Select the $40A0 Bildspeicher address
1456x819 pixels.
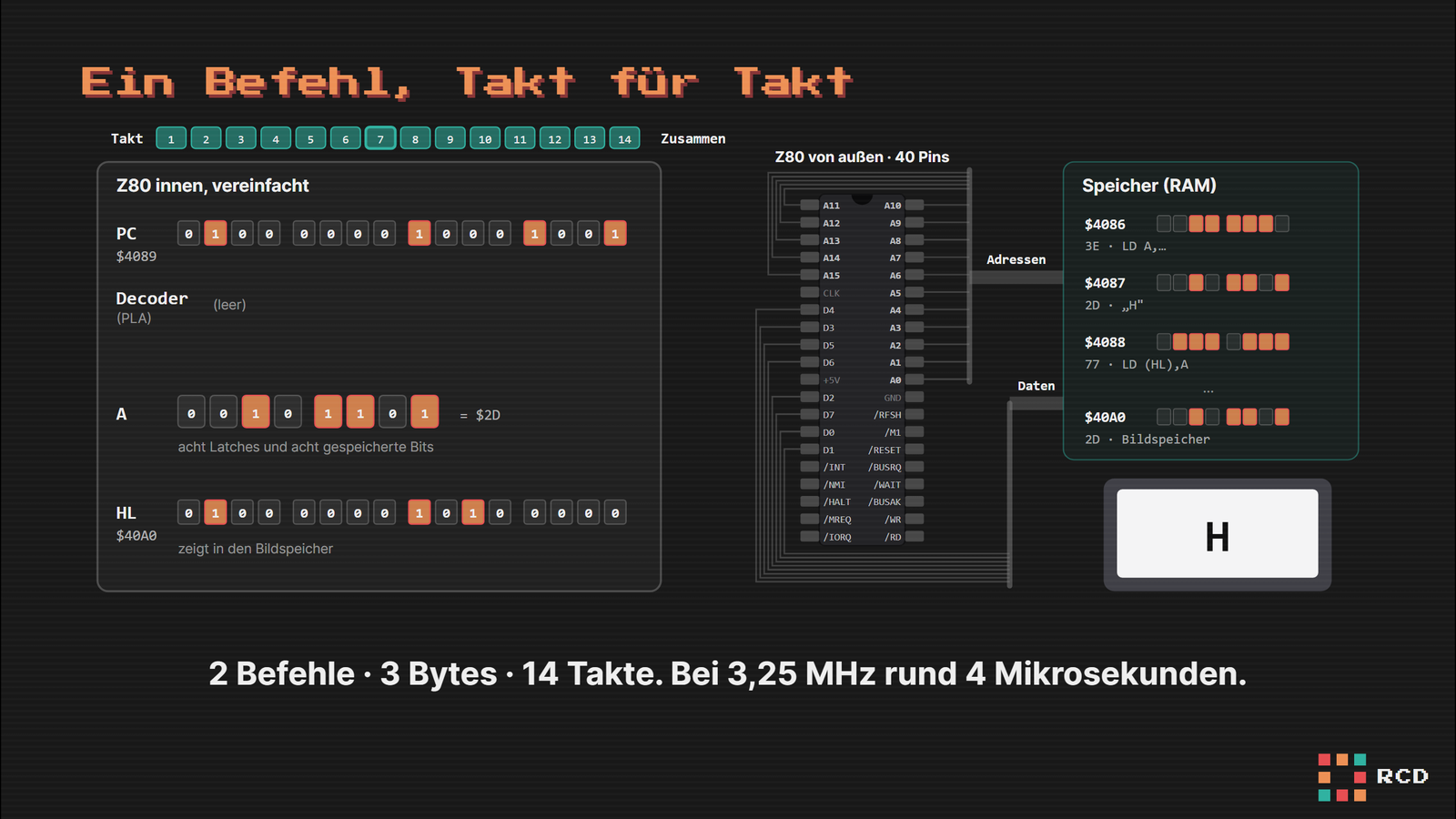1105,417
